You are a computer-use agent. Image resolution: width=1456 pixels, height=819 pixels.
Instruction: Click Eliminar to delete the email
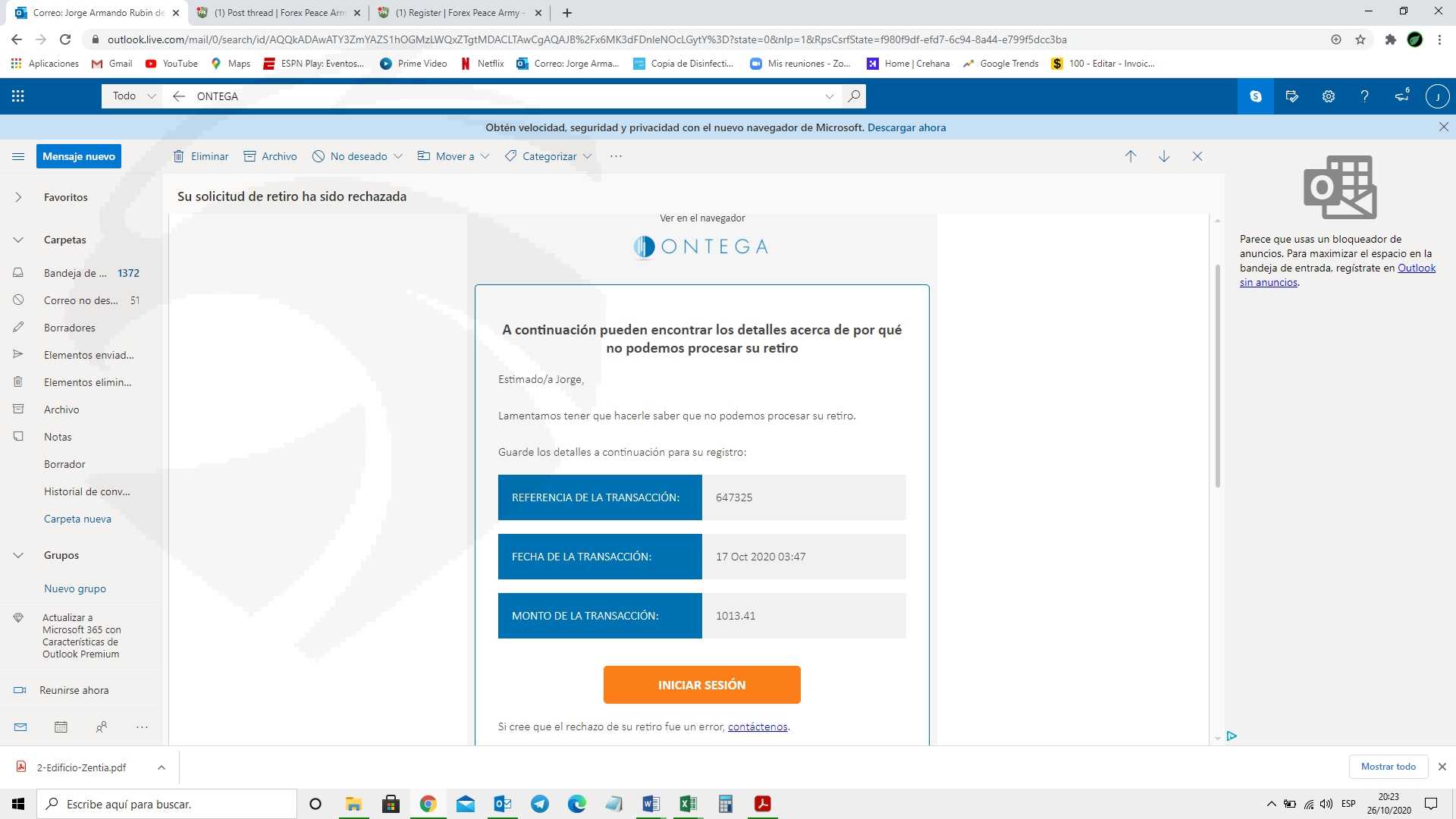tap(201, 156)
